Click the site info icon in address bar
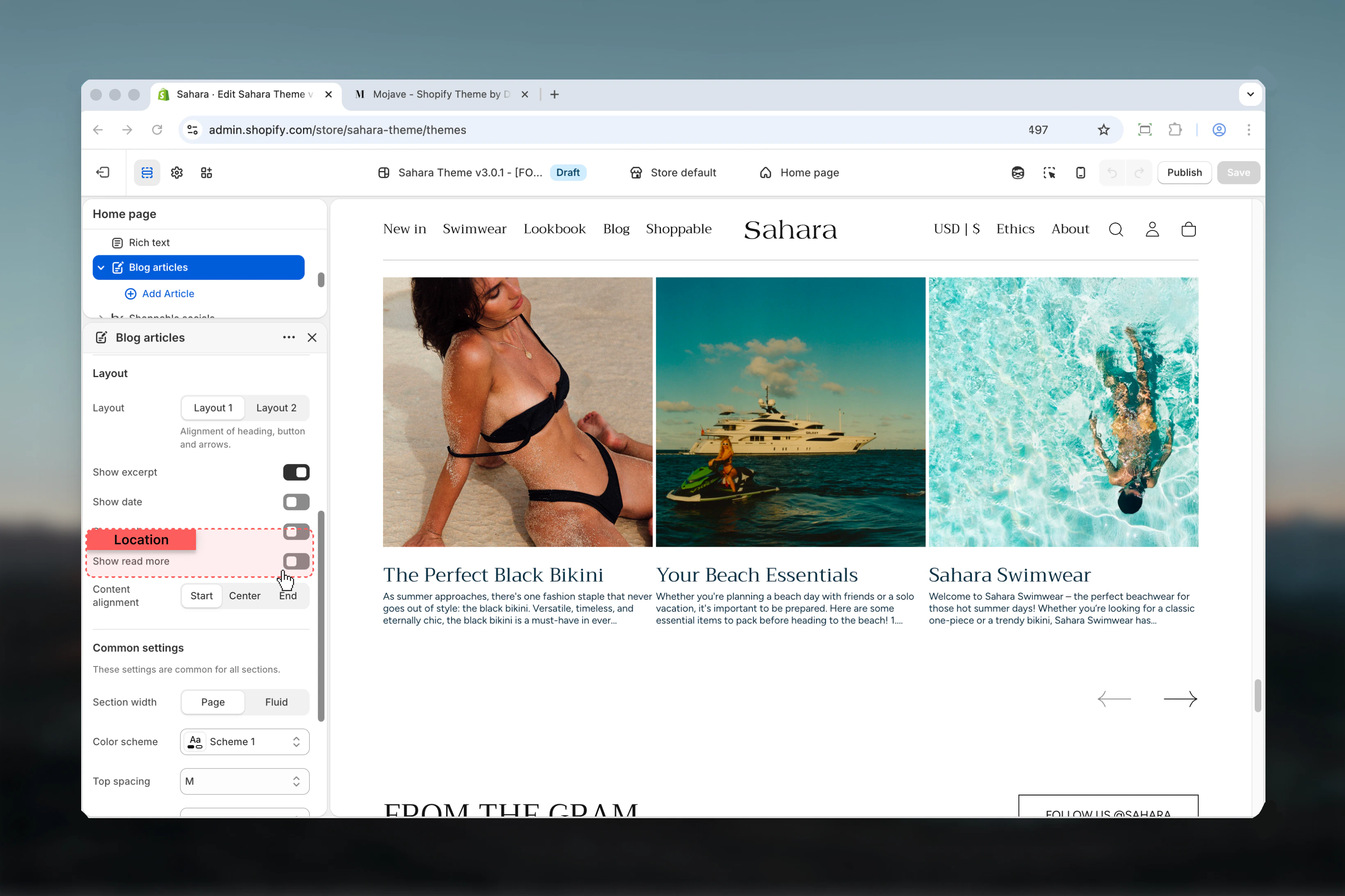Screen dimensions: 1345x896 point(193,130)
